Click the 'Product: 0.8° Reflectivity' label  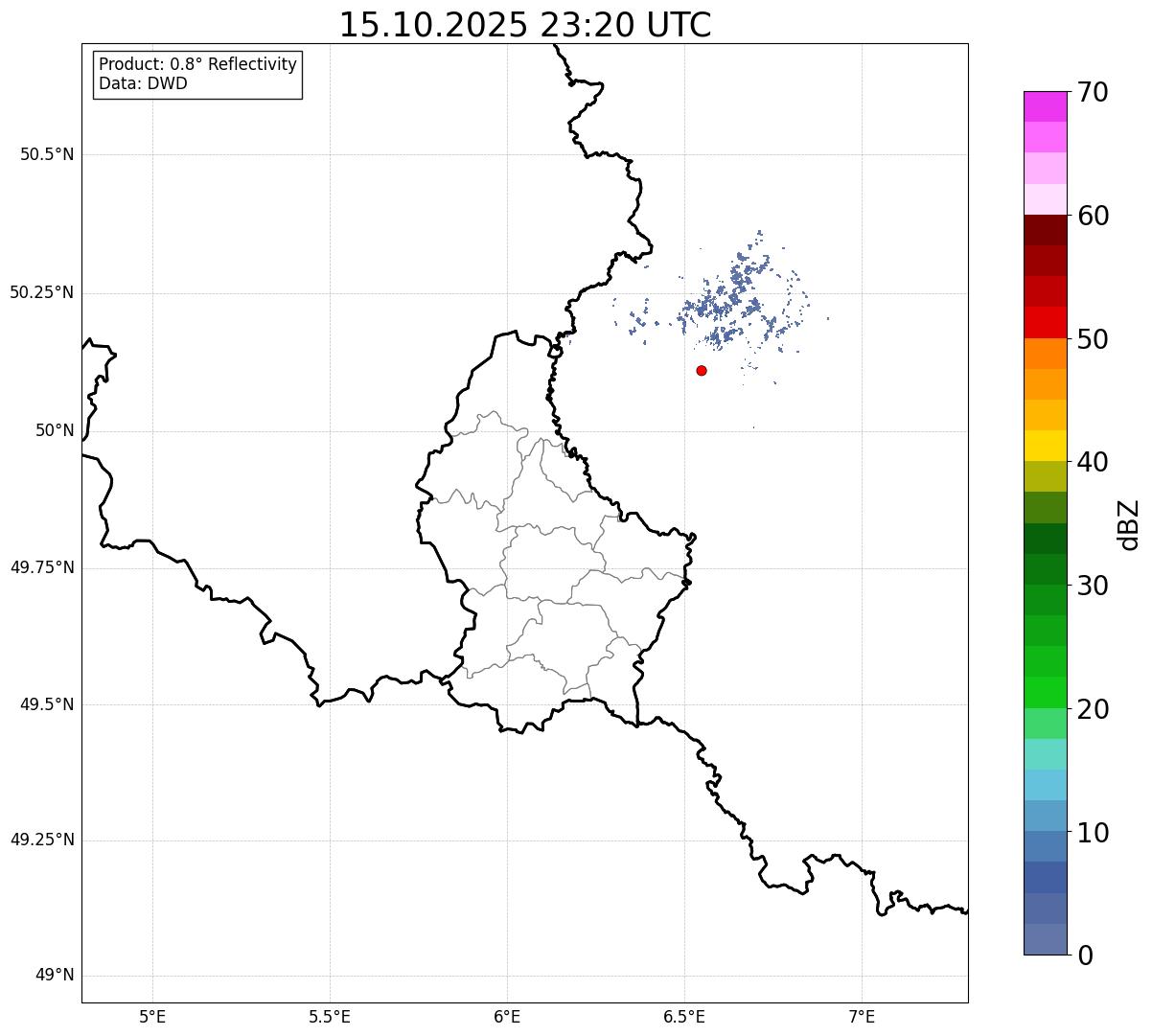click(198, 64)
